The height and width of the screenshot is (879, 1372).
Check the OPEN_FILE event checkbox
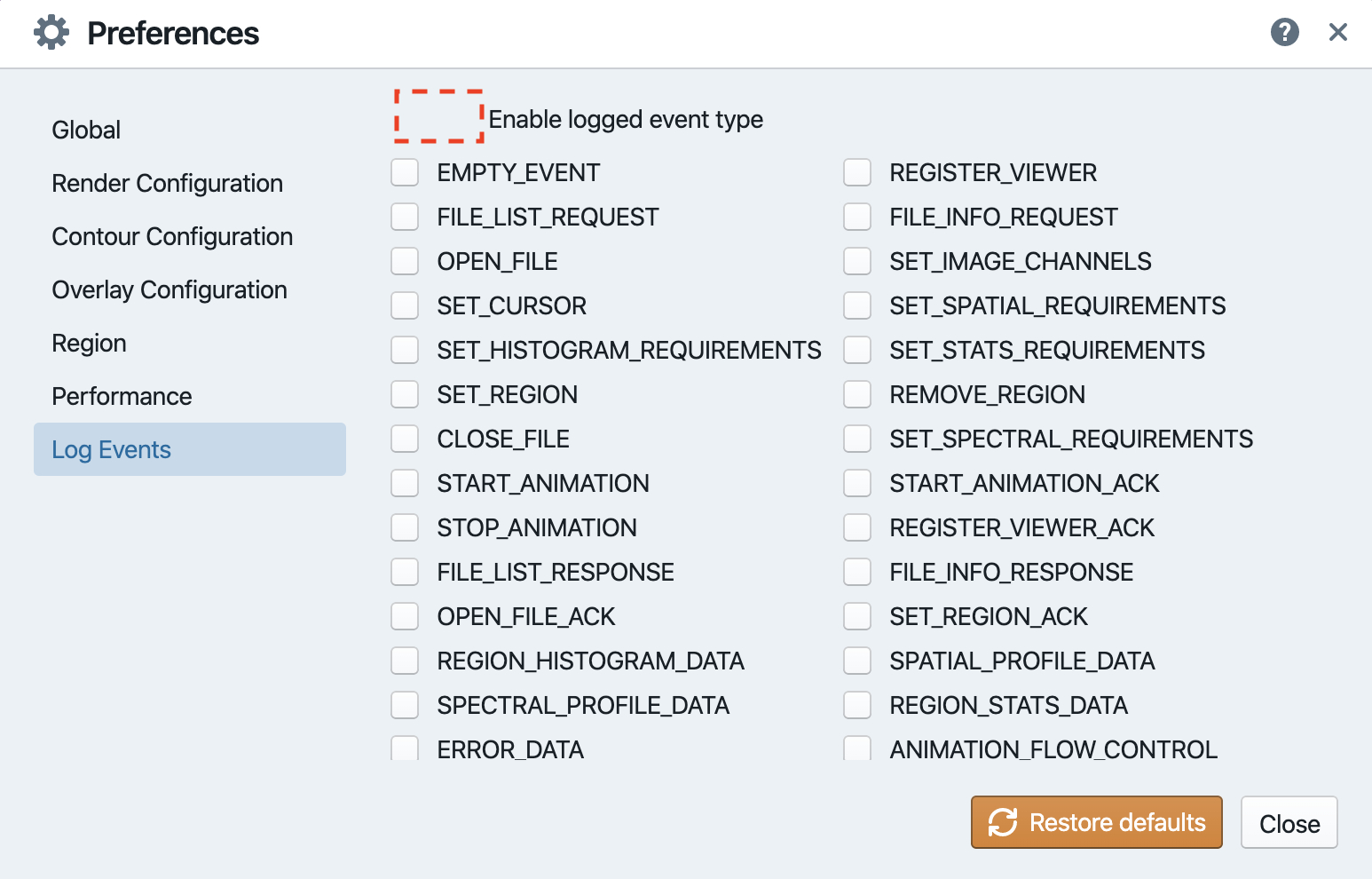(405, 261)
